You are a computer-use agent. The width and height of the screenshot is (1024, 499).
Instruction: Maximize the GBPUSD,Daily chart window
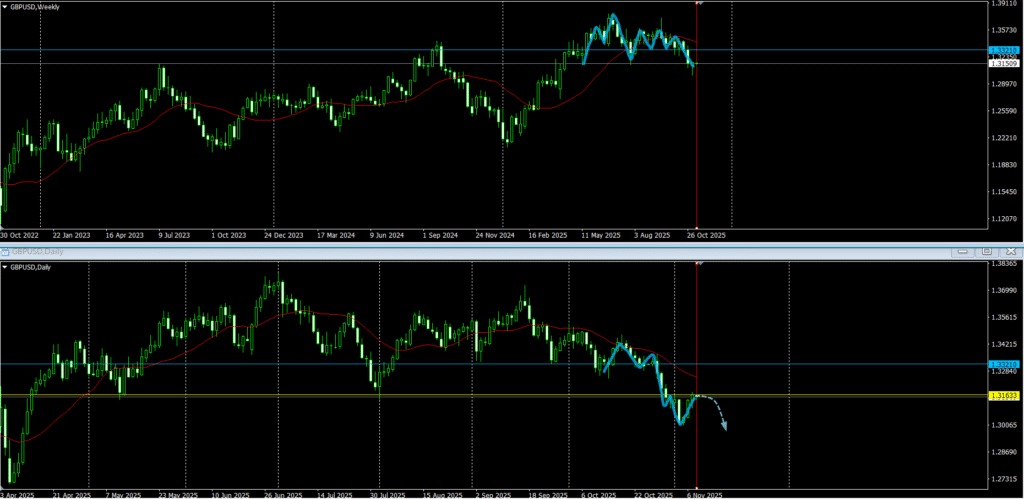click(x=985, y=252)
